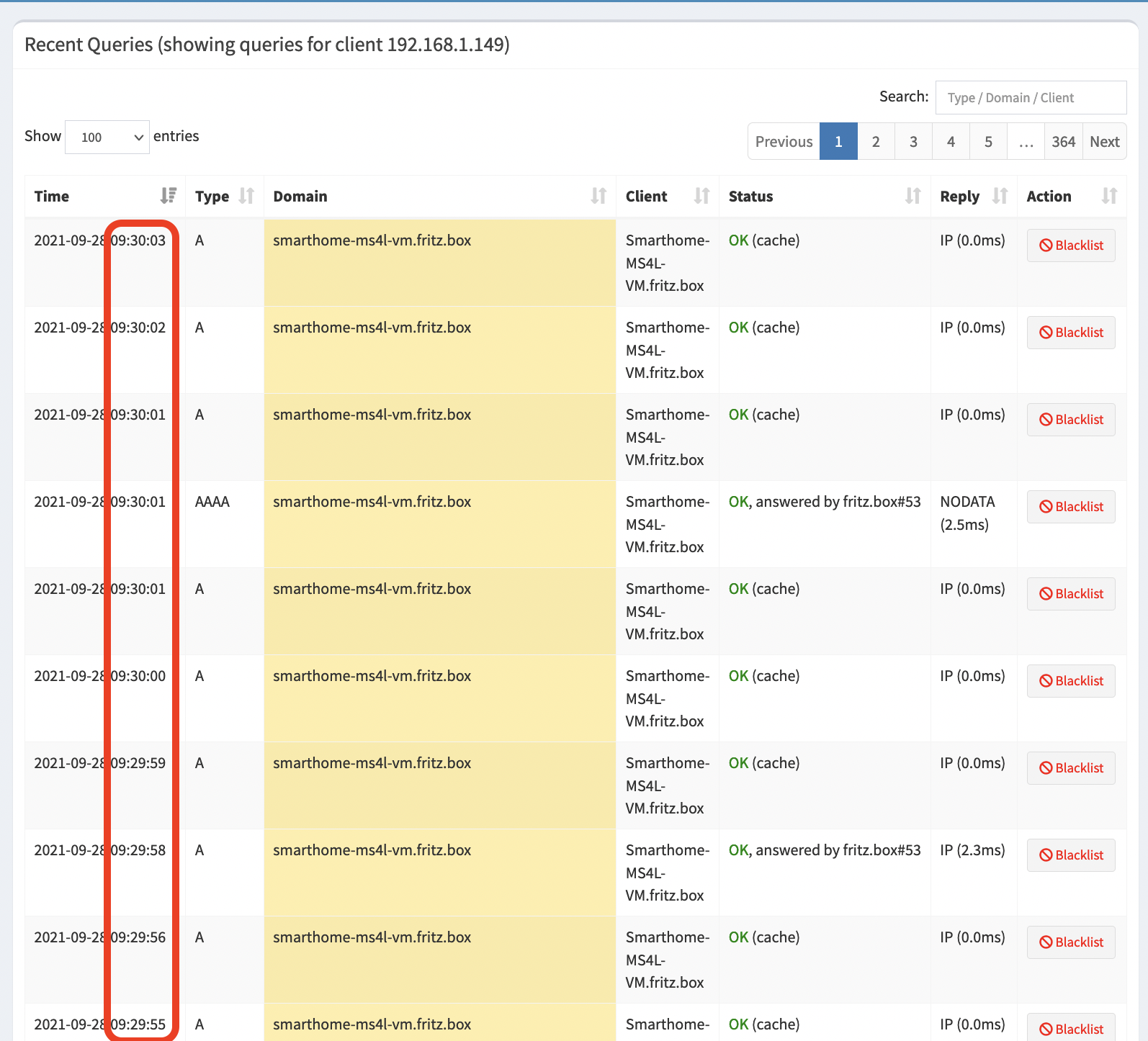Go to page 2 of results
Image resolution: width=1148 pixels, height=1041 pixels.
[x=876, y=142]
